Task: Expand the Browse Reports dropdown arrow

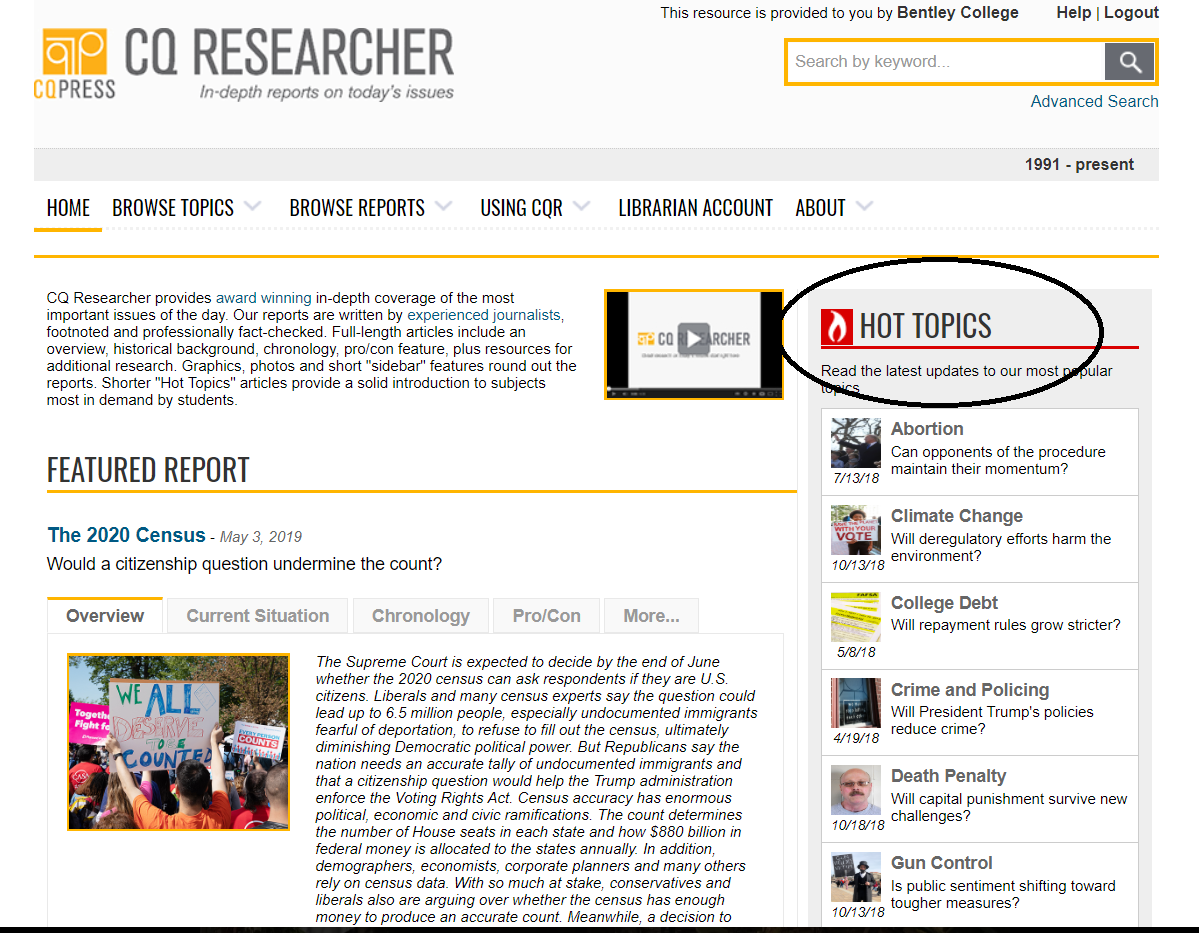Action: click(x=444, y=206)
